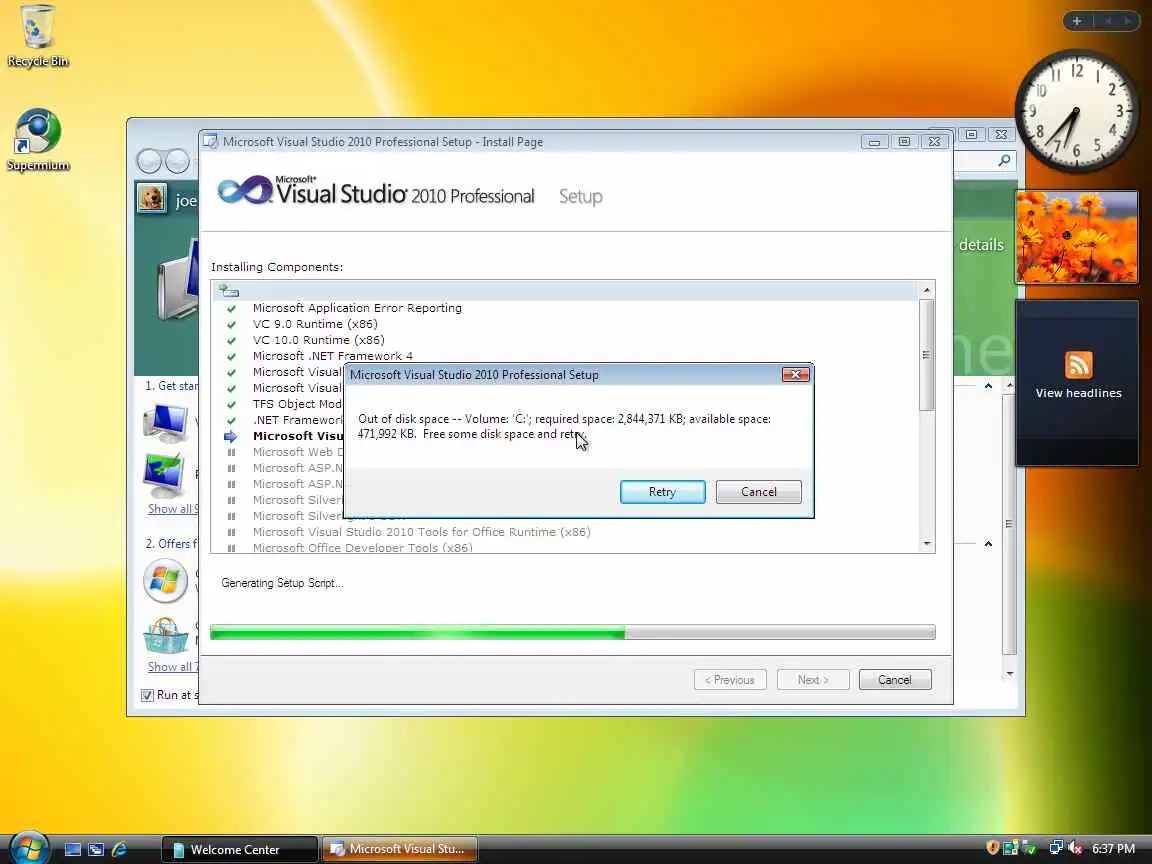Click the search magnifier in Welcome Center

pyautogui.click(x=1004, y=160)
